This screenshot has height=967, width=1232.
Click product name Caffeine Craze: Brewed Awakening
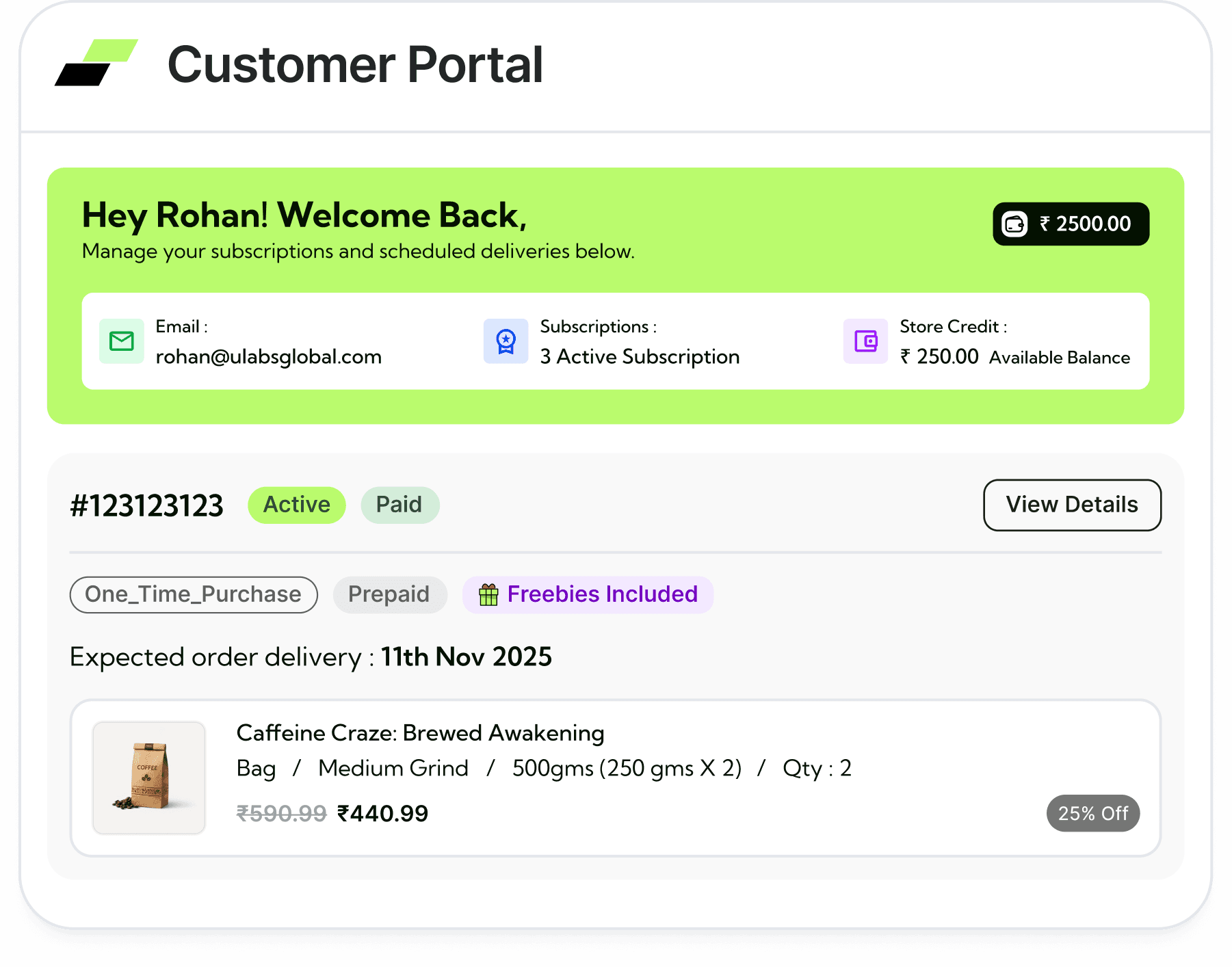tap(420, 733)
